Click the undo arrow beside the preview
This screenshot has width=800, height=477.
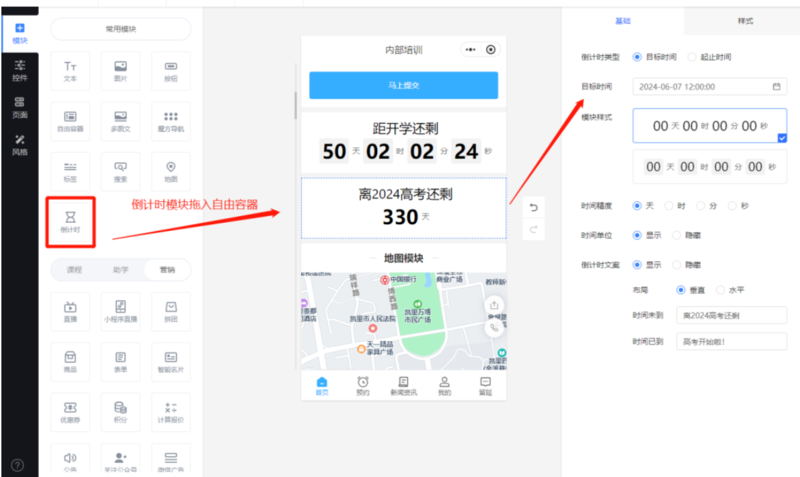pyautogui.click(x=533, y=207)
